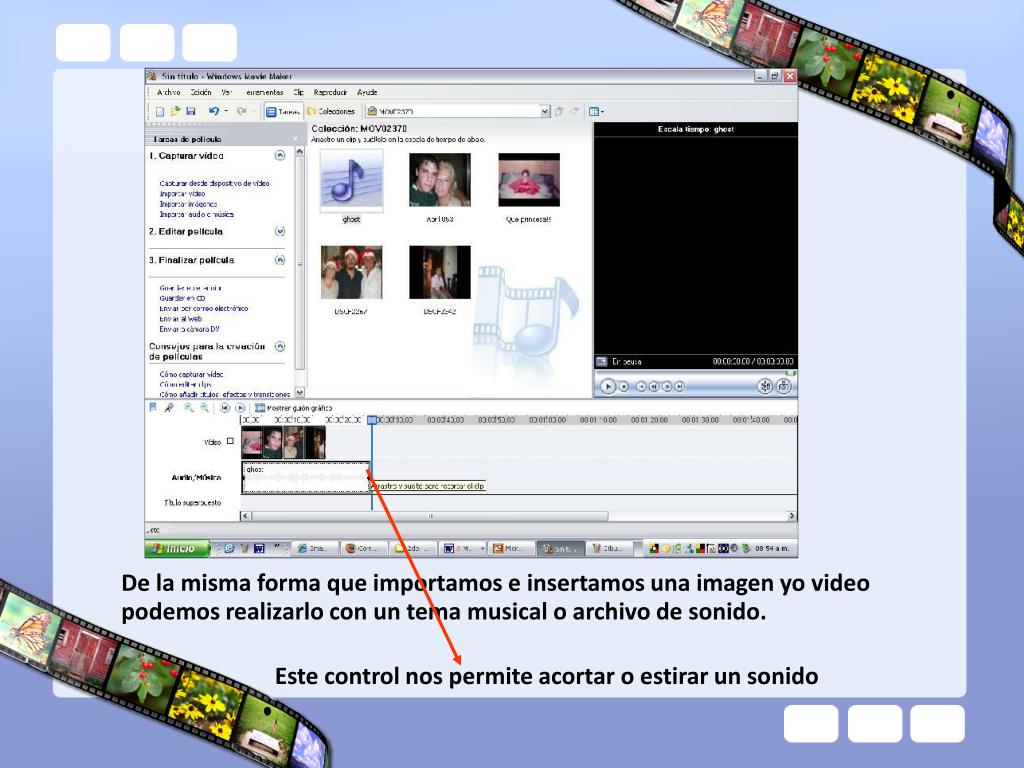This screenshot has width=1024, height=768.
Task: Open the Undo history dropdown arrow
Action: (x=227, y=112)
